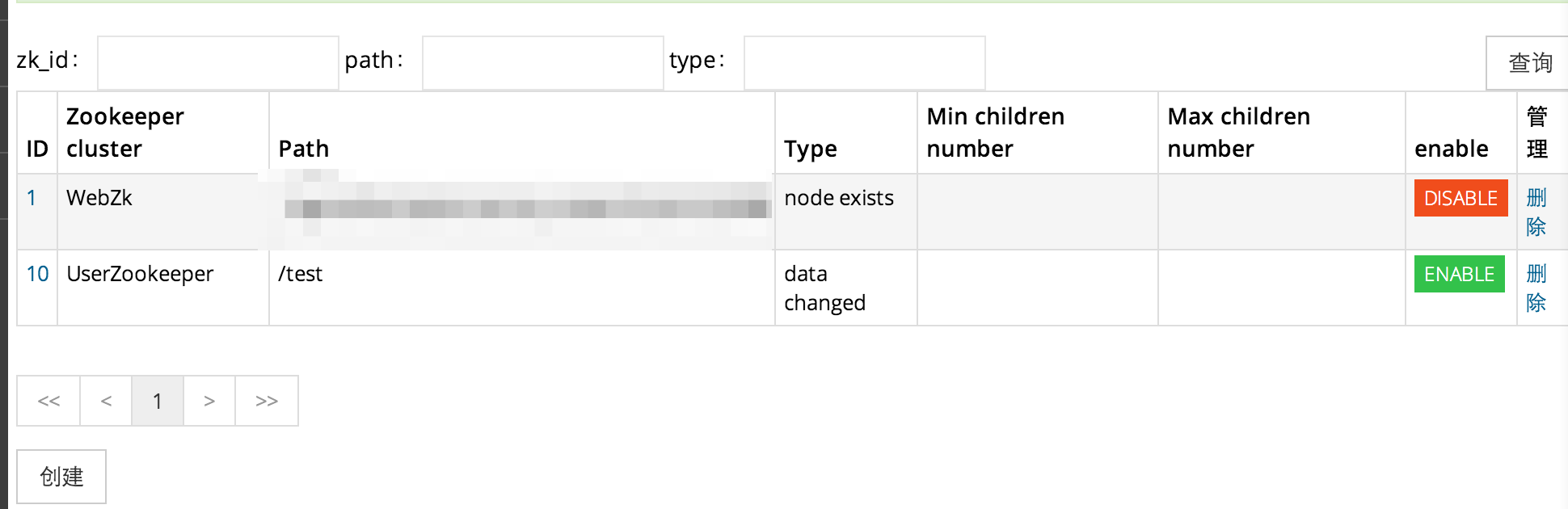
Task: Go to the next page with >
Action: click(209, 401)
